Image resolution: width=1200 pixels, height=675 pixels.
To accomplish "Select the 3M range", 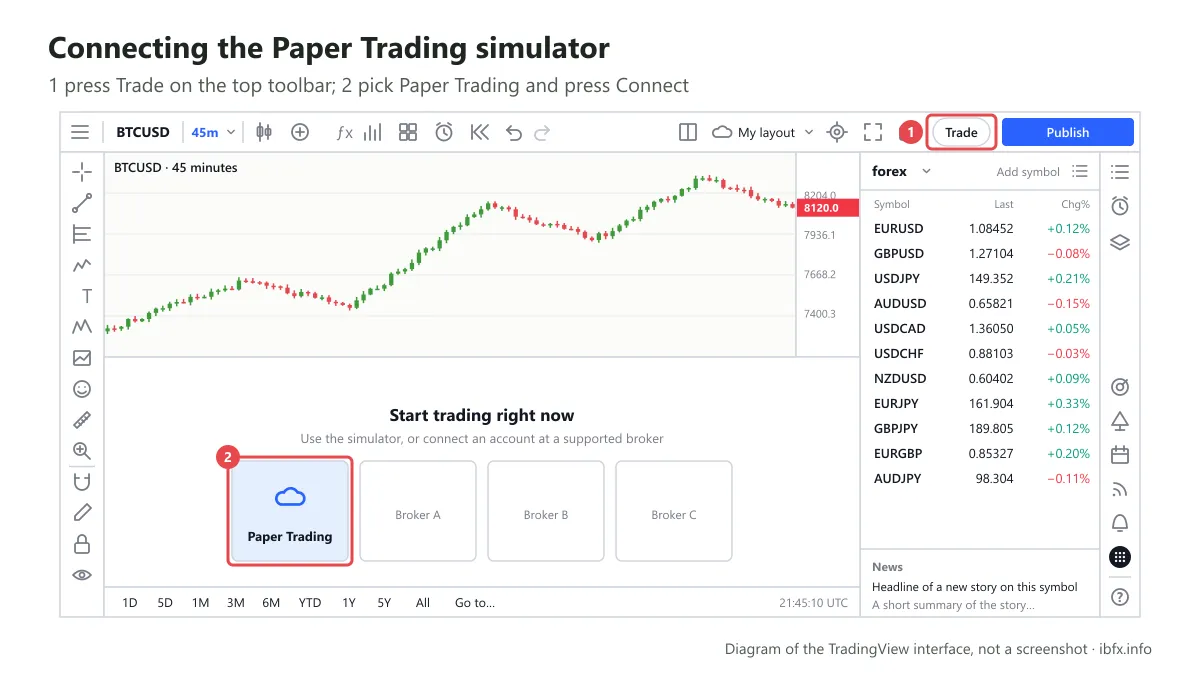I will [236, 603].
